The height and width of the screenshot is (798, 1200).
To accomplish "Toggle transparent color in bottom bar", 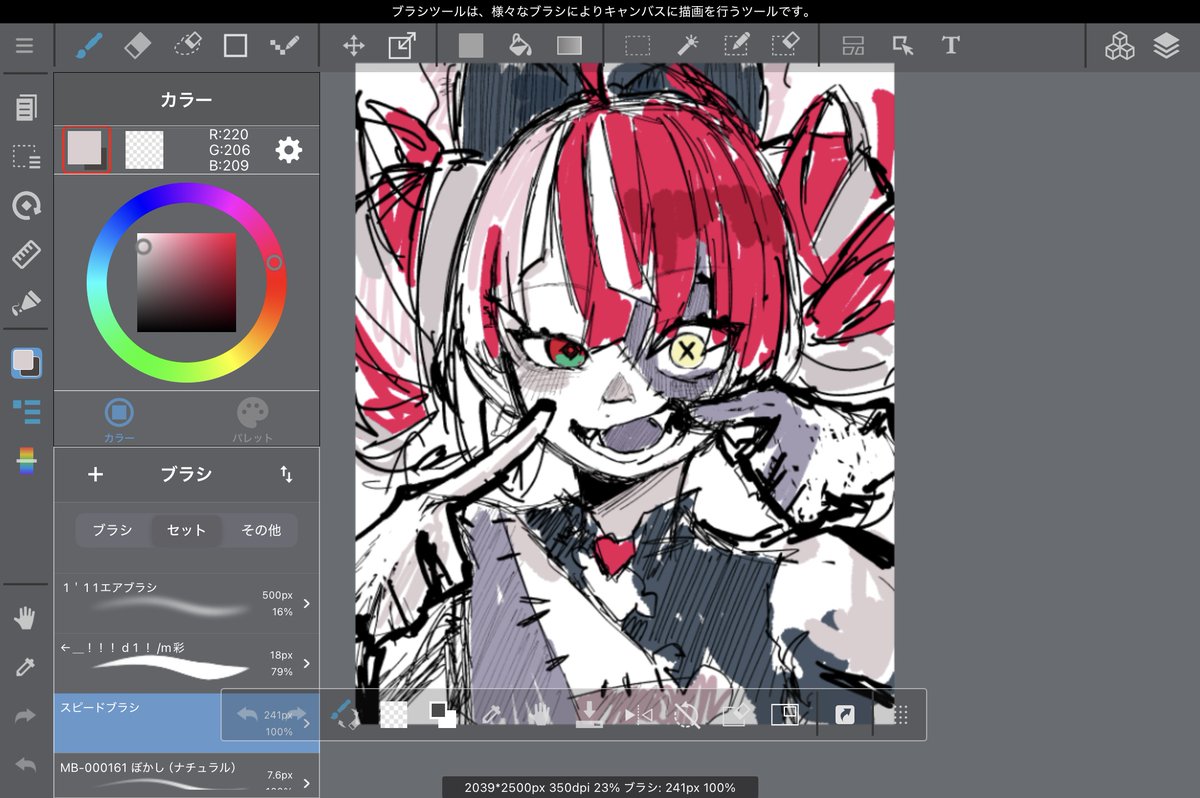I will [x=393, y=714].
